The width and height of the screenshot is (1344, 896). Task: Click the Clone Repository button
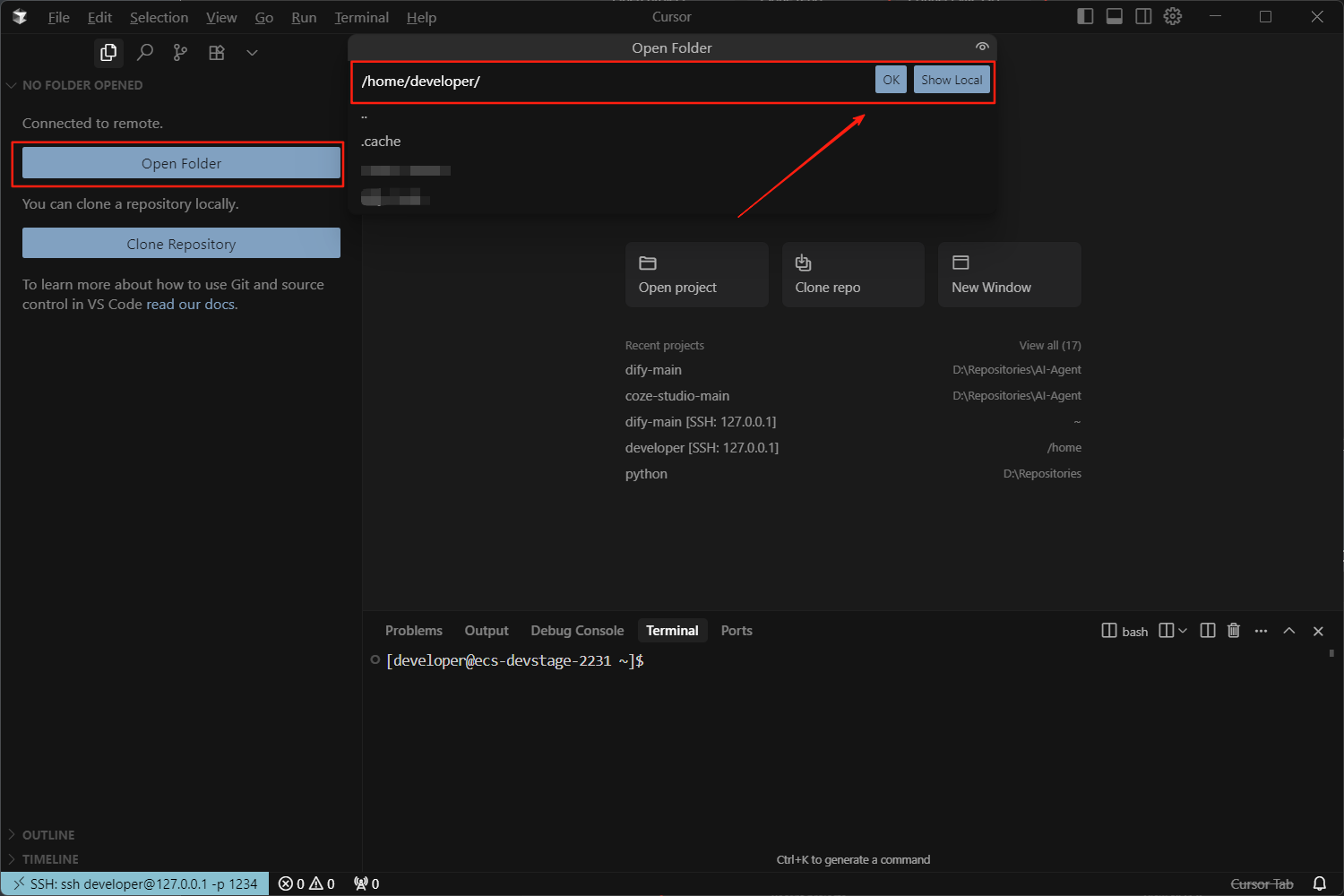(181, 244)
